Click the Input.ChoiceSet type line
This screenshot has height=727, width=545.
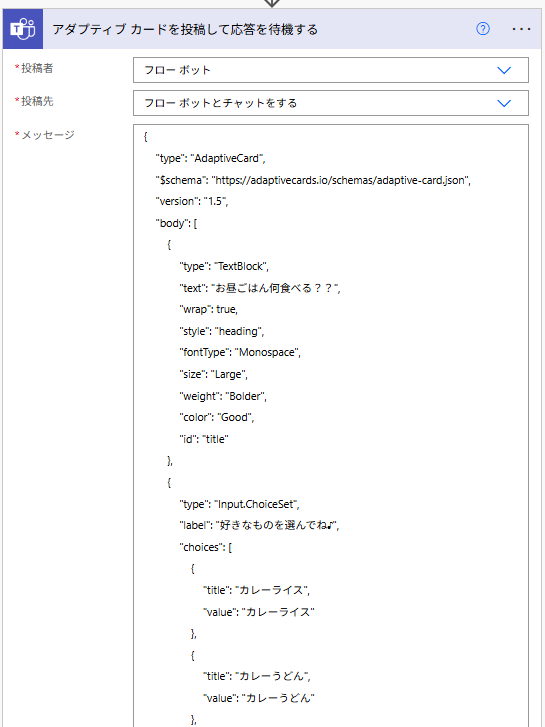239,504
